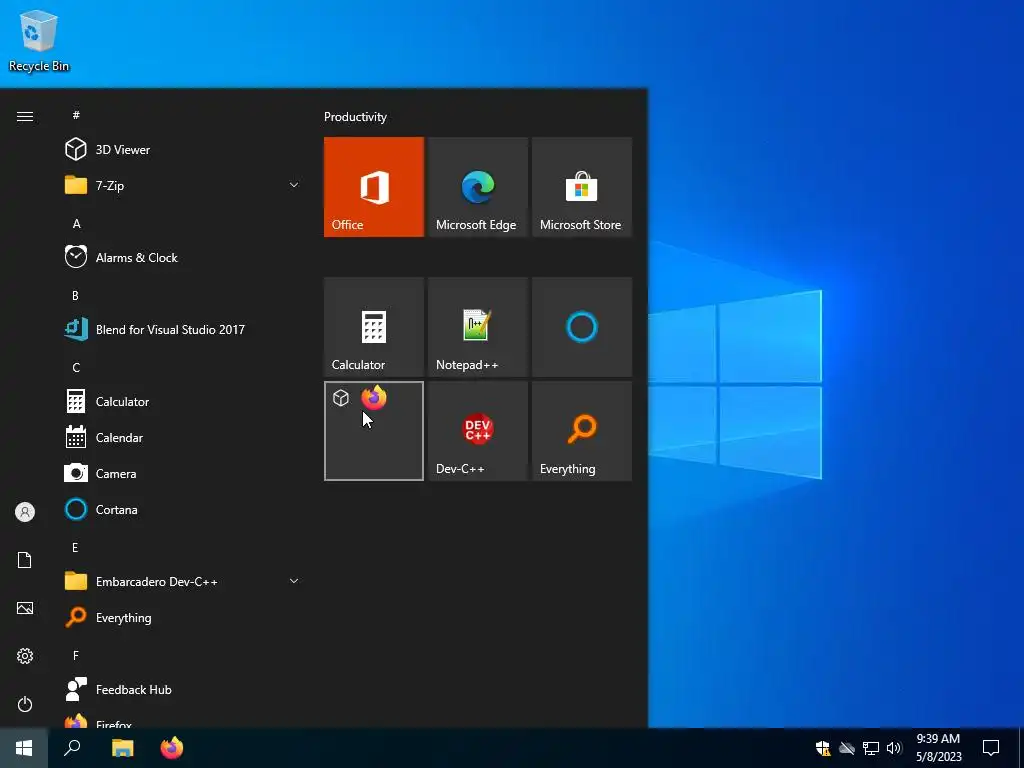This screenshot has height=768, width=1024.
Task: Open the Dev-C++ tile
Action: [x=477, y=431]
